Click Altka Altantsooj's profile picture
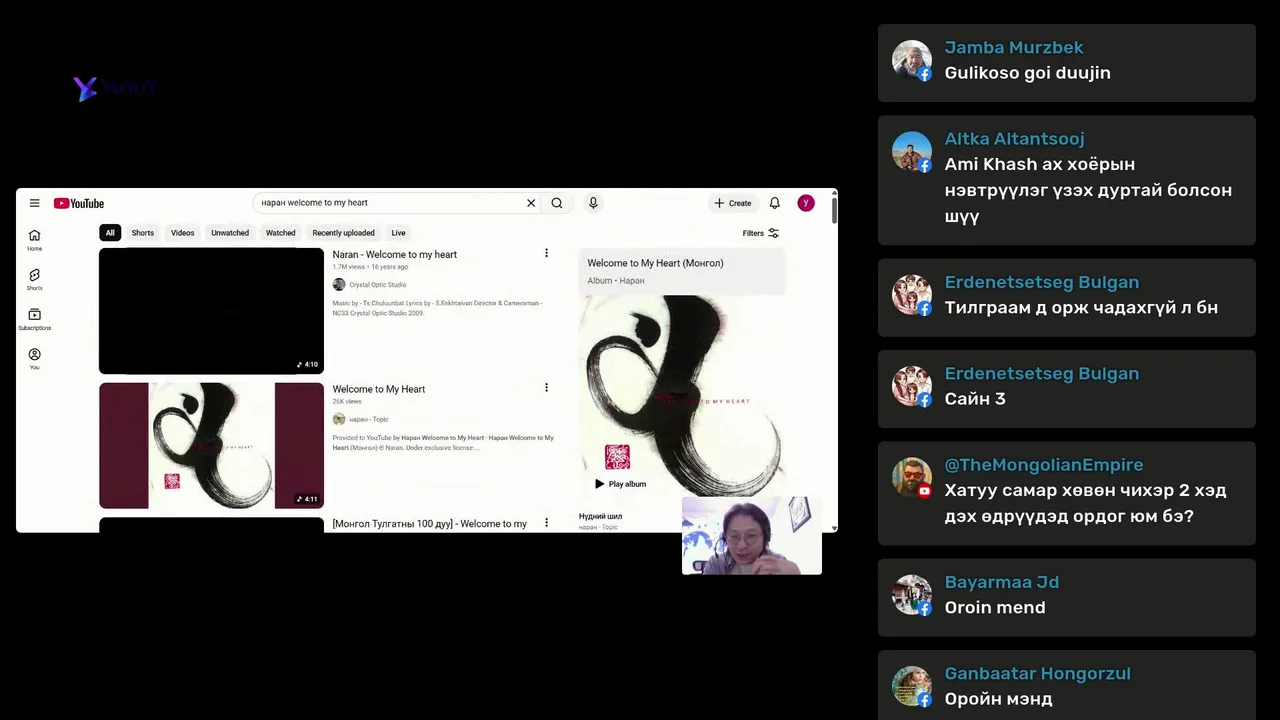 912,152
